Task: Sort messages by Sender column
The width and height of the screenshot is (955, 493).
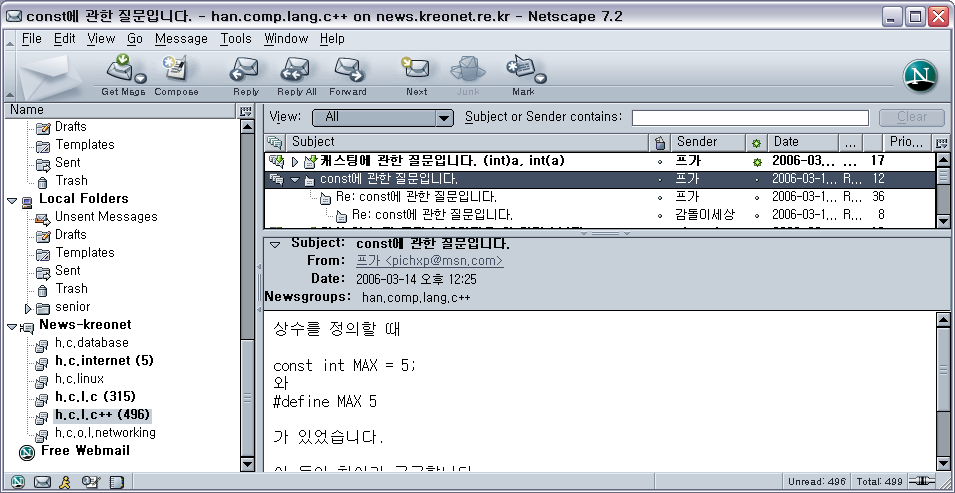Action: click(x=708, y=143)
